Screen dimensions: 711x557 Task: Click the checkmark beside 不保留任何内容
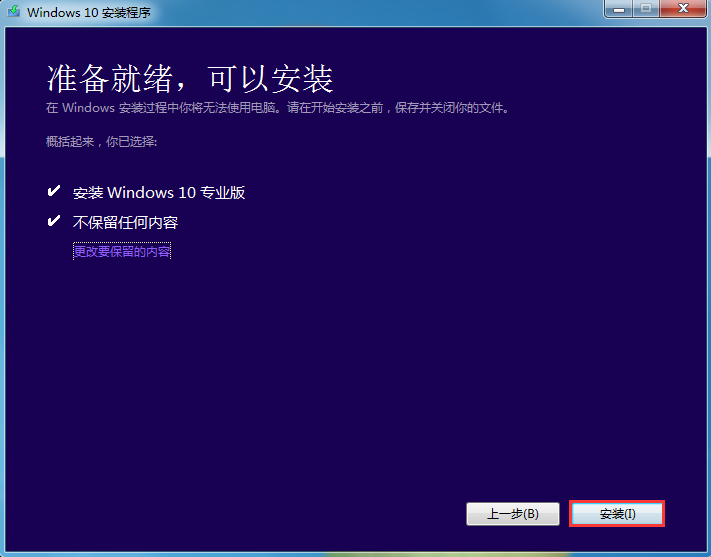[54, 221]
